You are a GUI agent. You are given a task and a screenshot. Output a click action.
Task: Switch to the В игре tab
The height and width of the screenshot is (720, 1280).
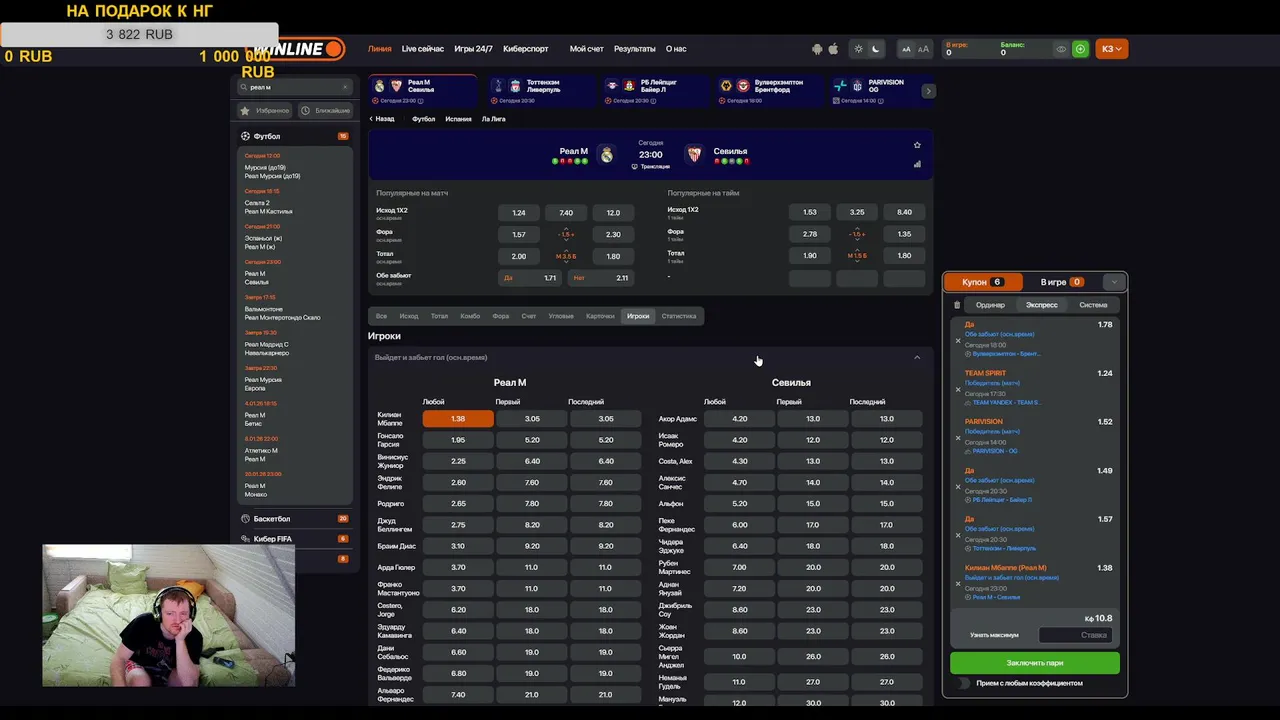[1062, 282]
